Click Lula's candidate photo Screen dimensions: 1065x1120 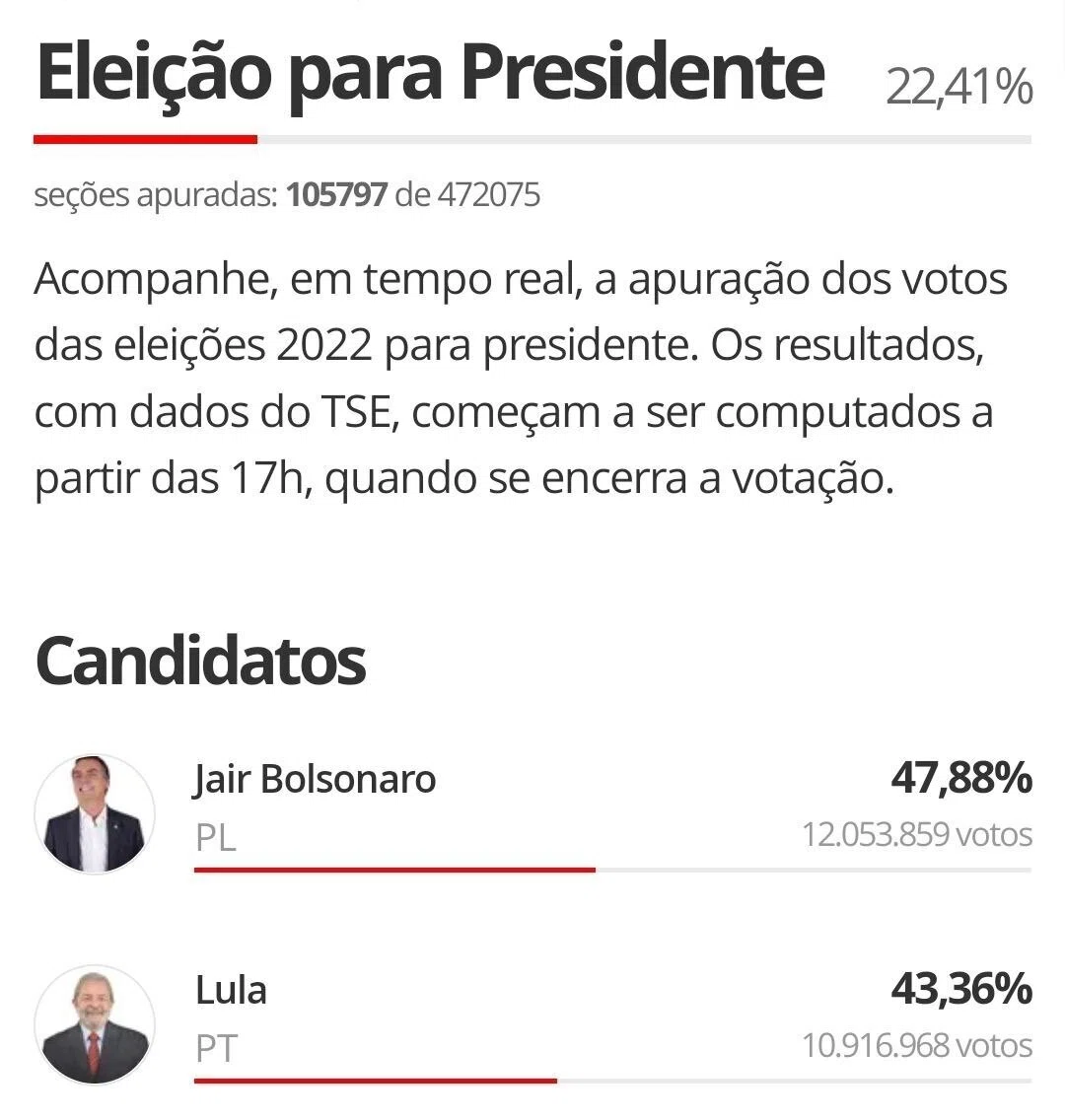click(95, 1024)
